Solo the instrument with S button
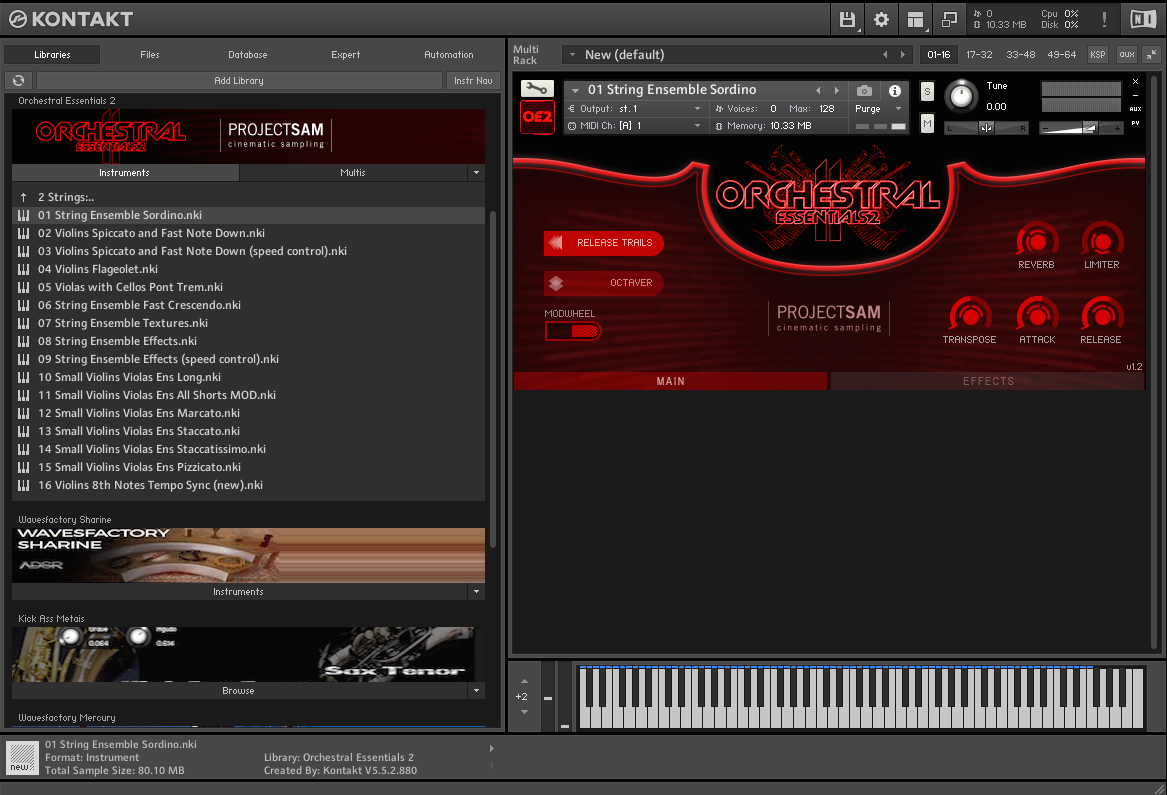 (x=927, y=92)
